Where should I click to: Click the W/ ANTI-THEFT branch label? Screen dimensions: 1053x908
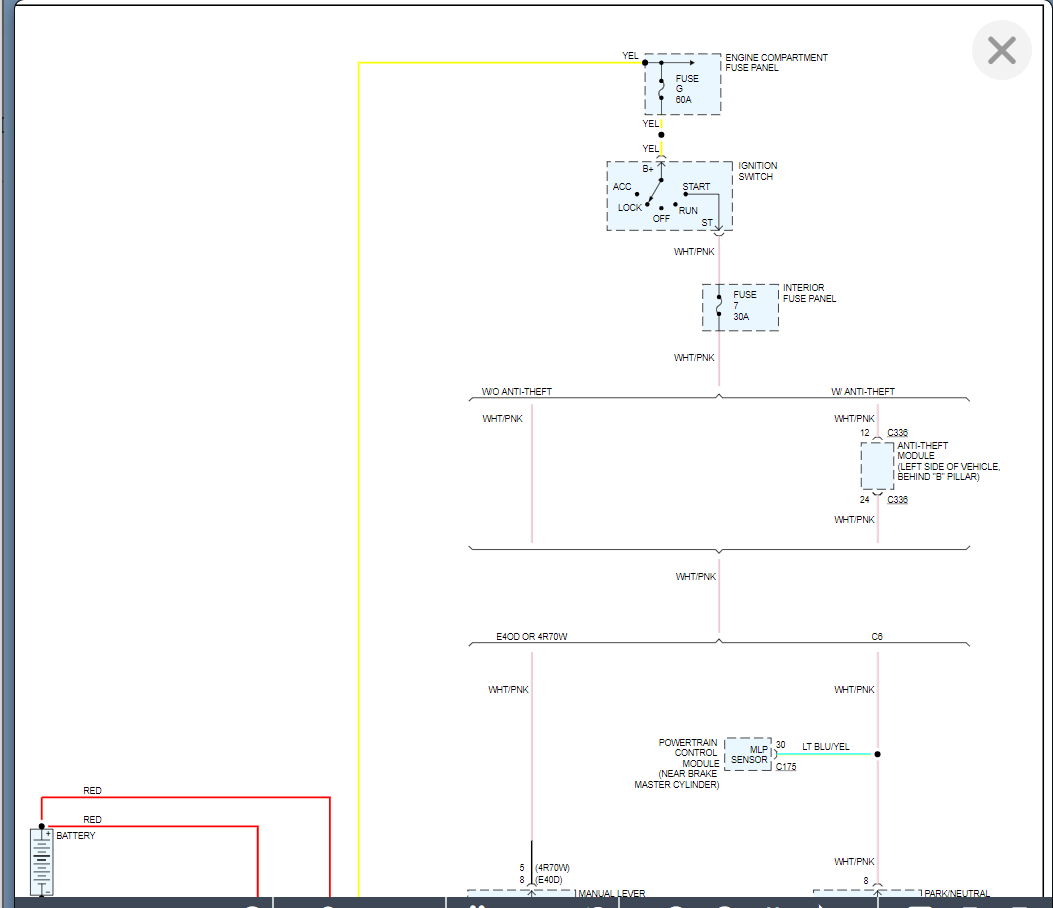(x=863, y=392)
